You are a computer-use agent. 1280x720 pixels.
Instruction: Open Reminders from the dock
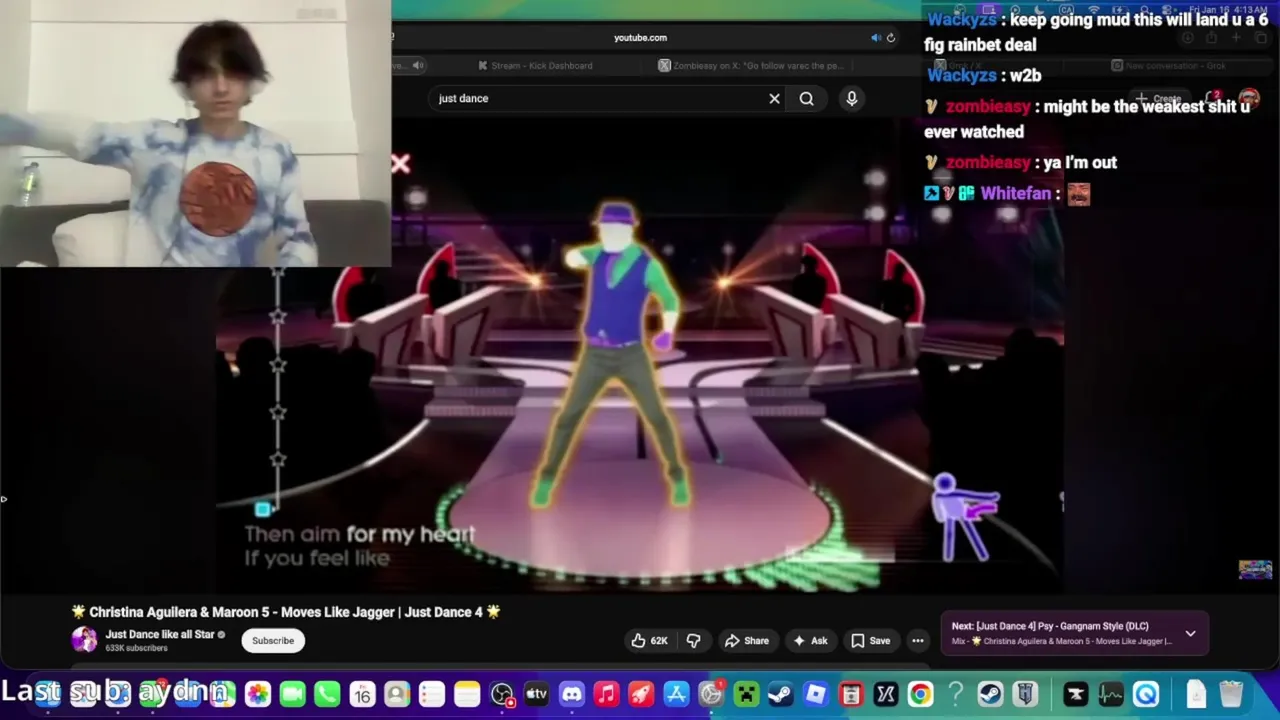(432, 693)
